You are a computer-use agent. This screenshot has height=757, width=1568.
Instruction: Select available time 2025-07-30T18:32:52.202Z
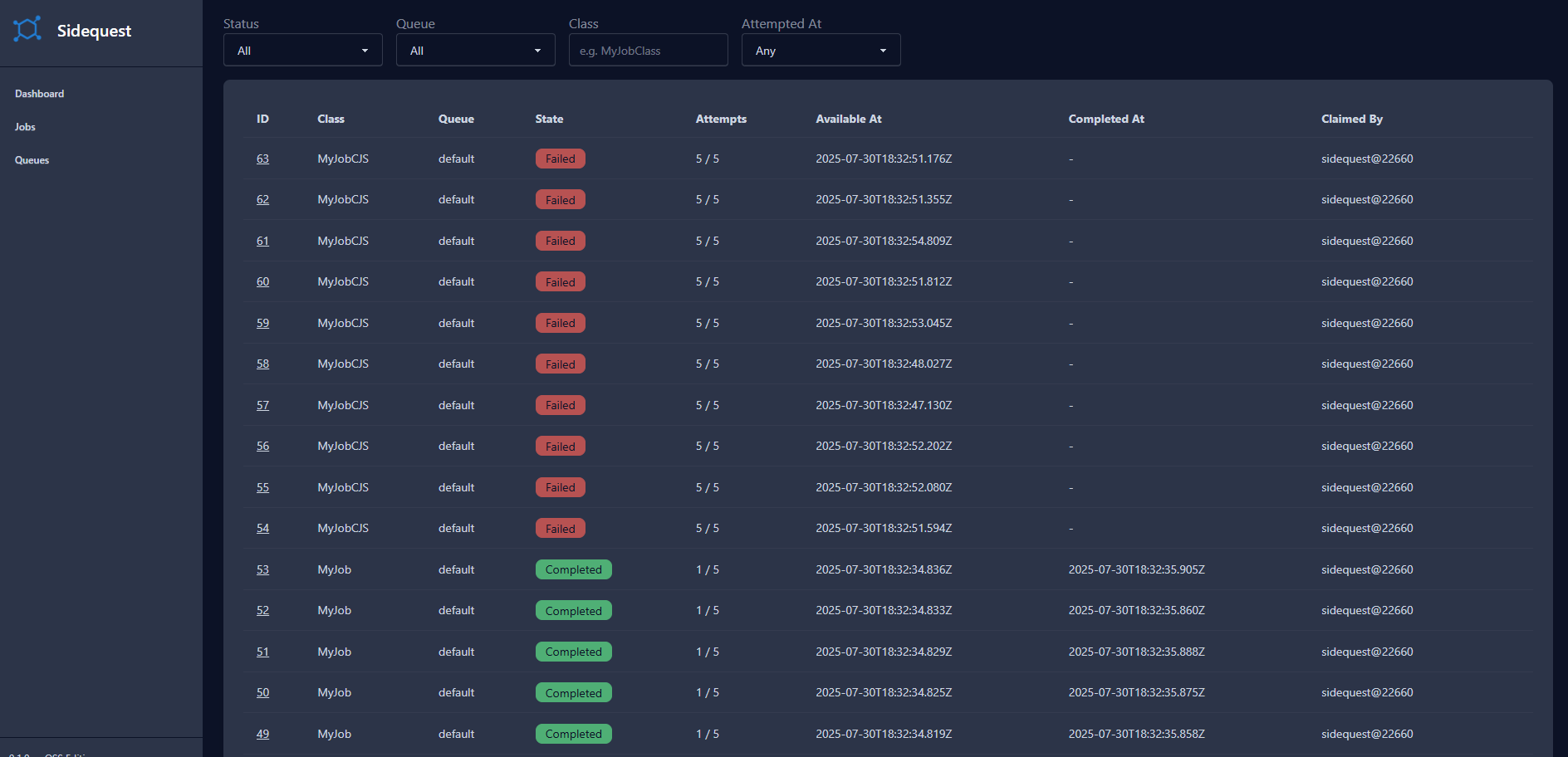point(884,446)
